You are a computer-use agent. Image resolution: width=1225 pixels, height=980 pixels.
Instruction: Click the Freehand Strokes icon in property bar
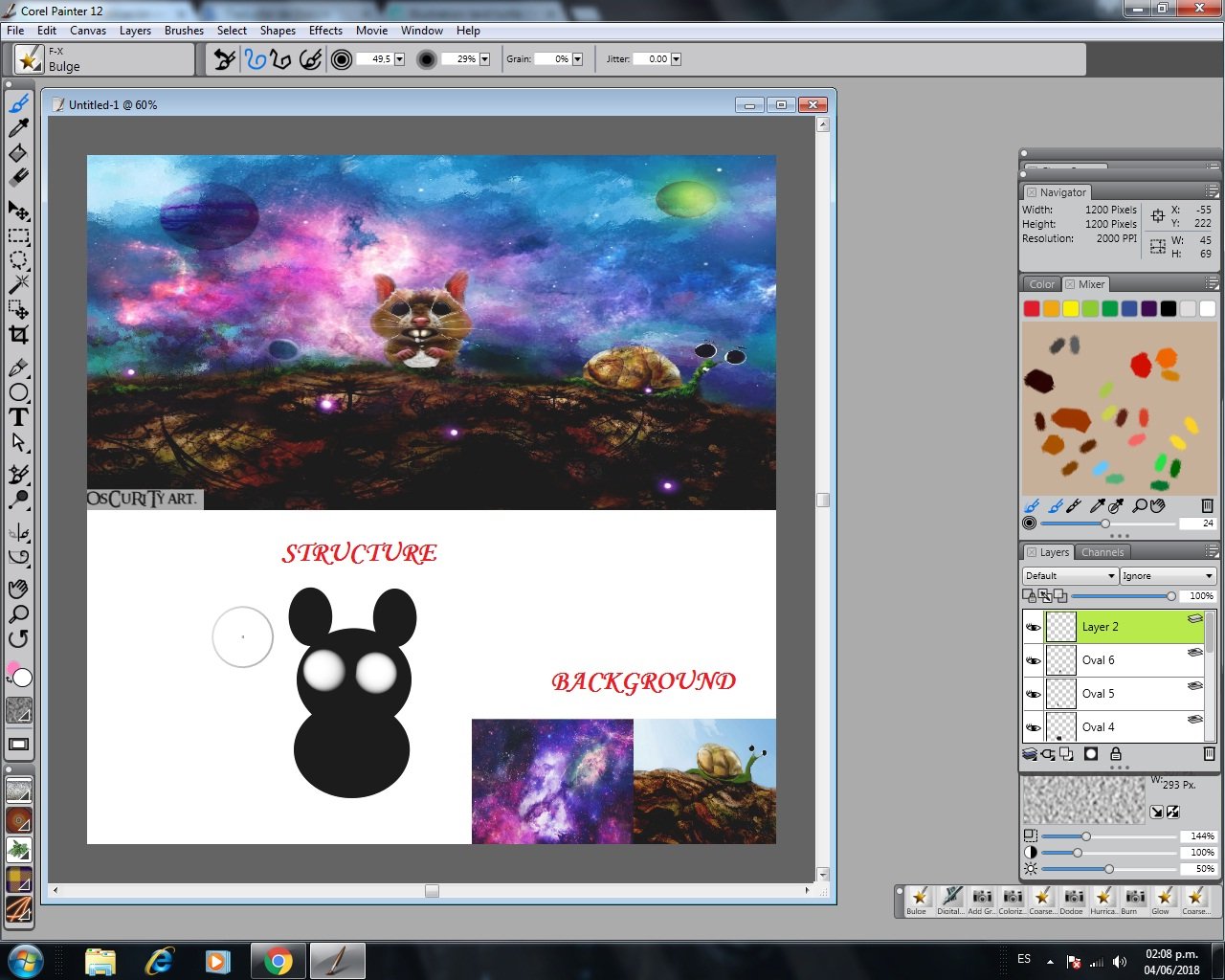click(x=255, y=59)
